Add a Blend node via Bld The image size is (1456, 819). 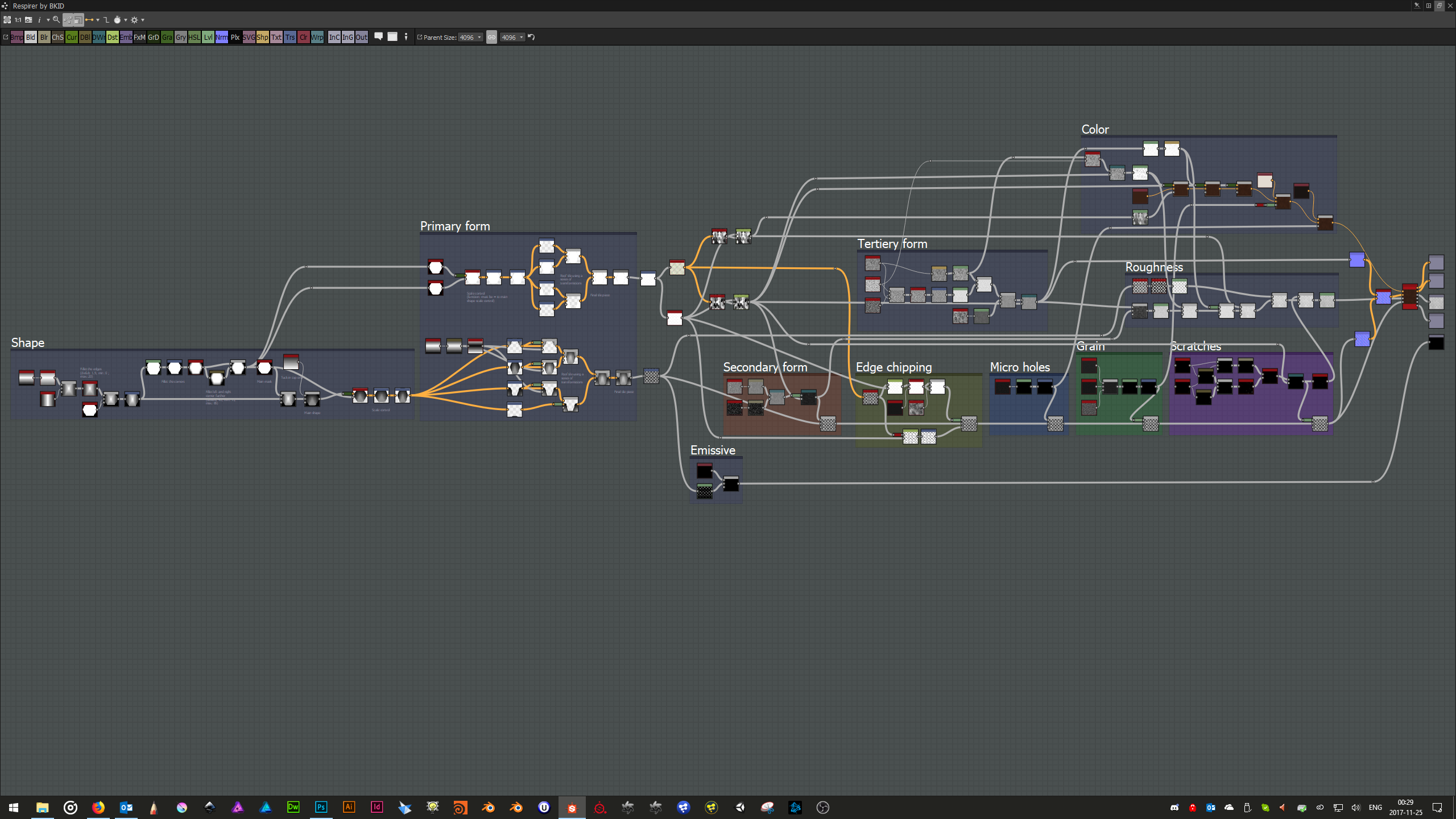click(31, 37)
